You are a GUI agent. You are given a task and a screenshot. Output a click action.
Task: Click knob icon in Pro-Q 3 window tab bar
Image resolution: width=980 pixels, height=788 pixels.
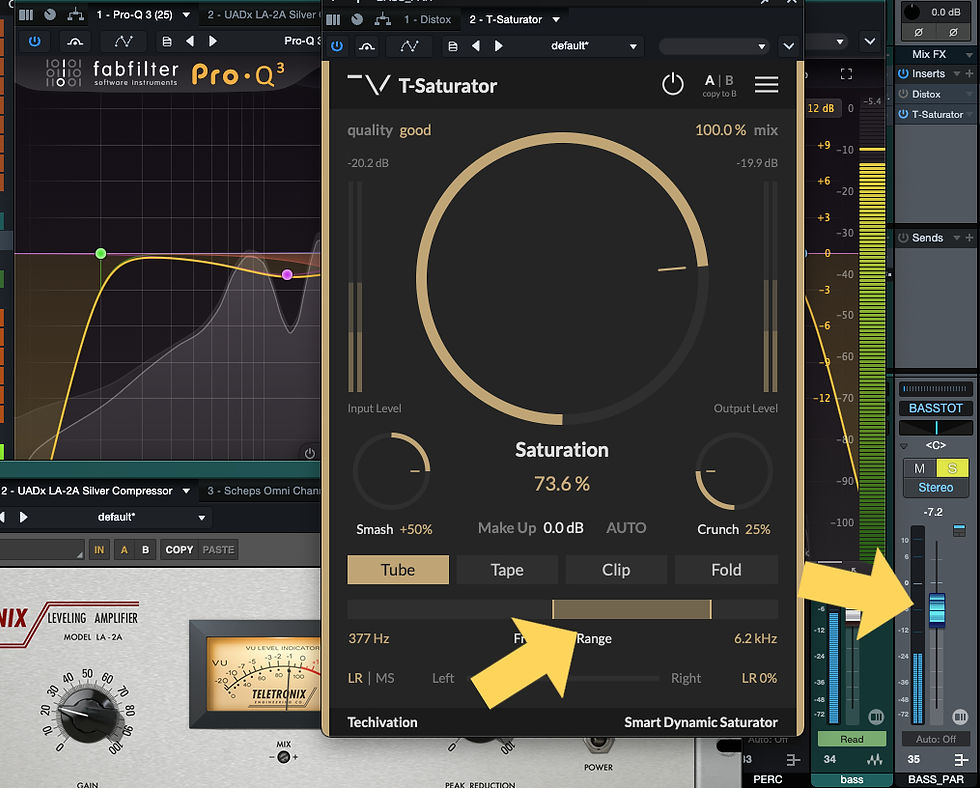(x=50, y=14)
